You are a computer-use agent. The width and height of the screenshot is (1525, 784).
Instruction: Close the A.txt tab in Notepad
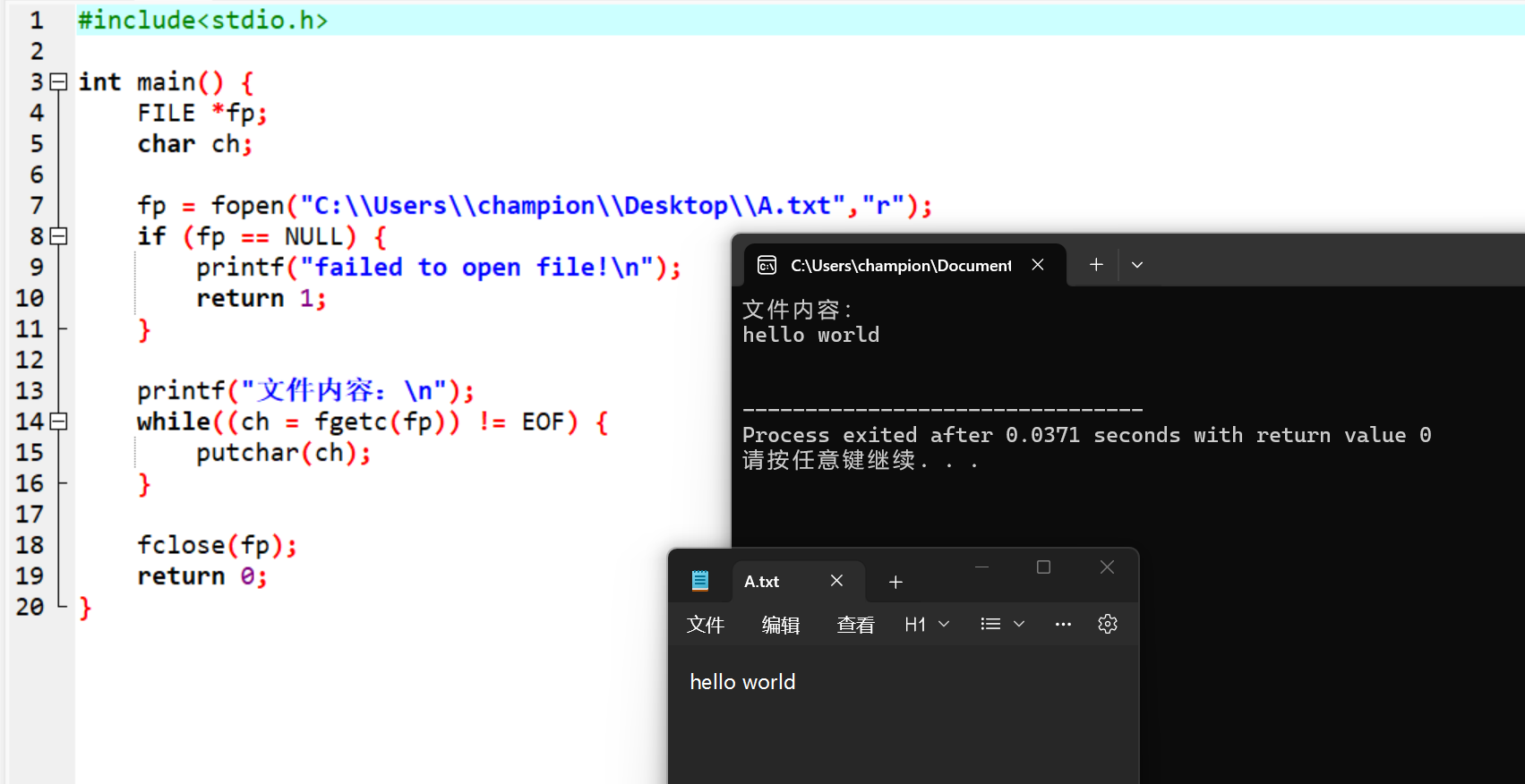pos(836,581)
